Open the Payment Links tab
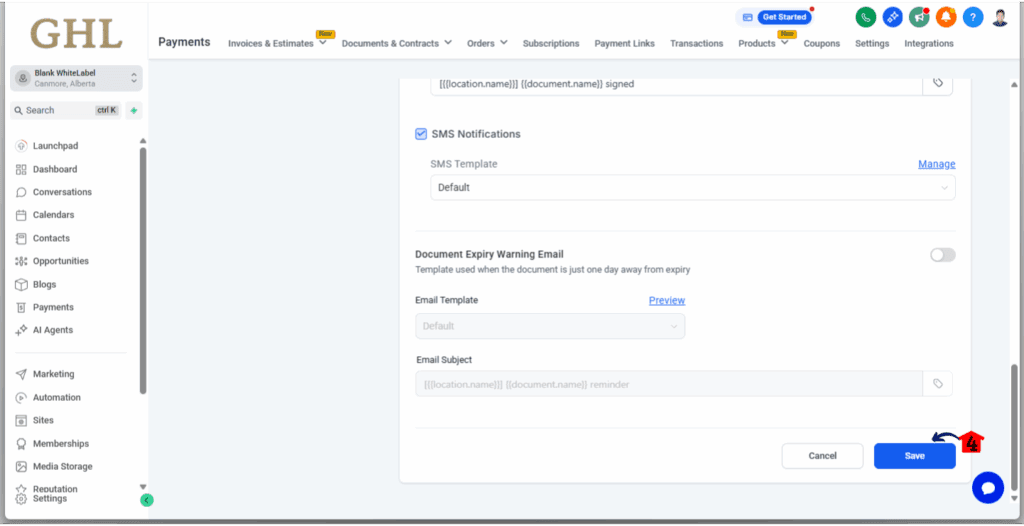The width and height of the screenshot is (1024, 526). point(624,43)
